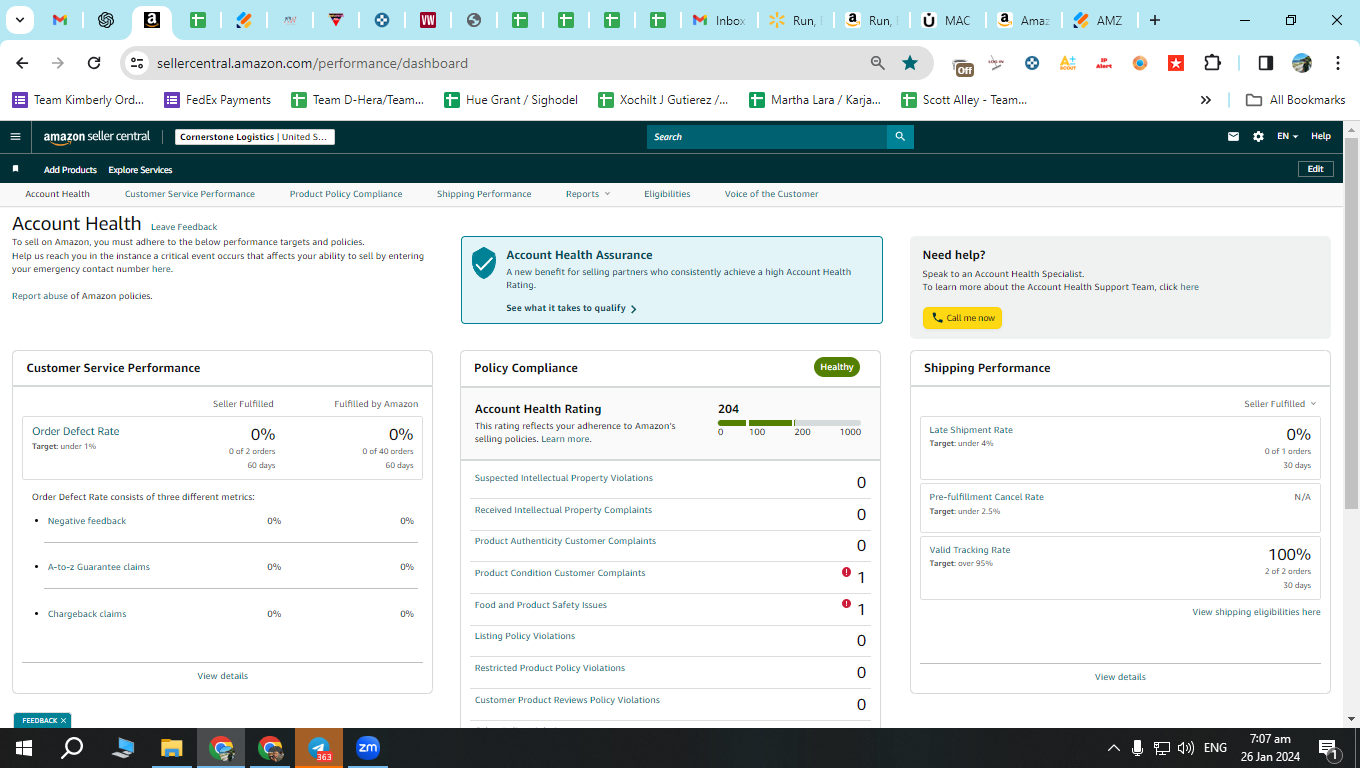
Task: Click the browser address bar URL
Action: pyautogui.click(x=312, y=63)
